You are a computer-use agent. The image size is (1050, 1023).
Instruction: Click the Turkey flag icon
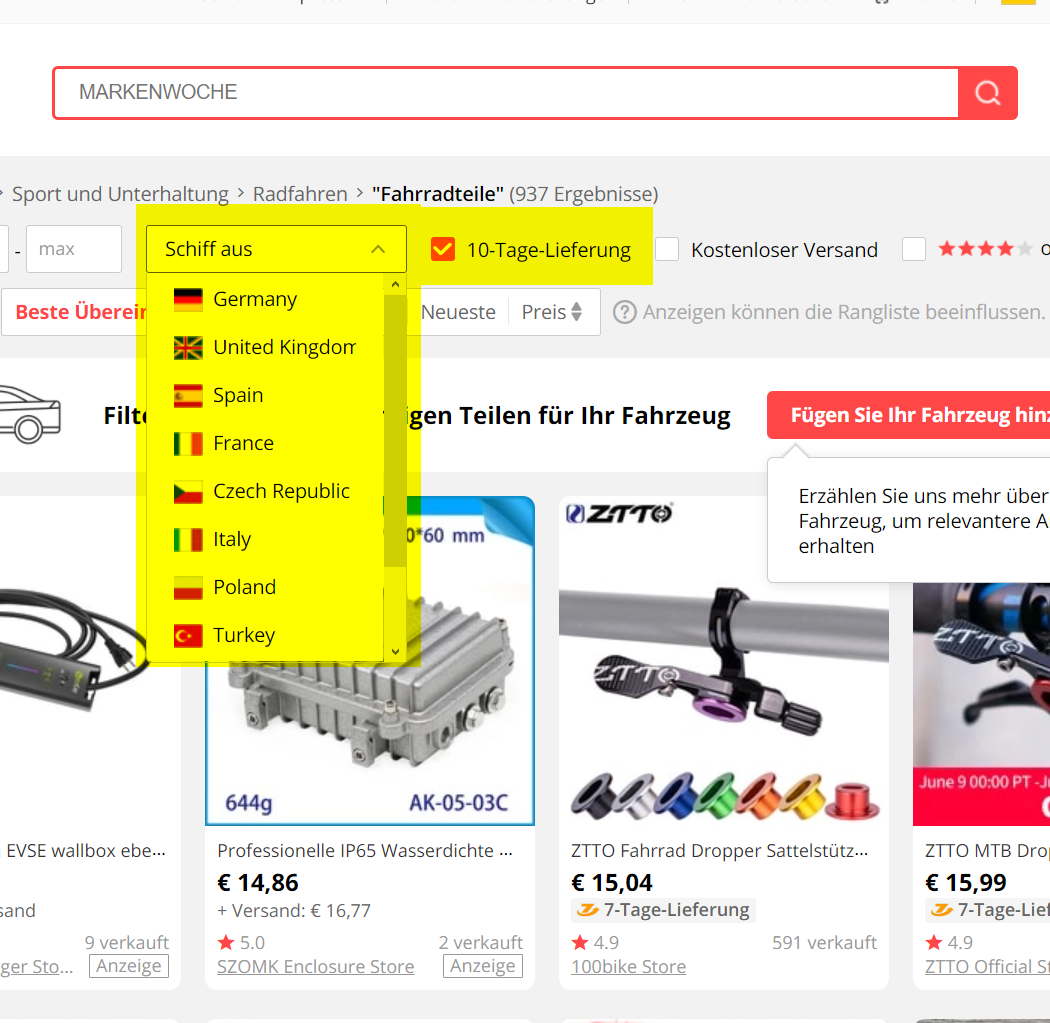[x=188, y=635]
